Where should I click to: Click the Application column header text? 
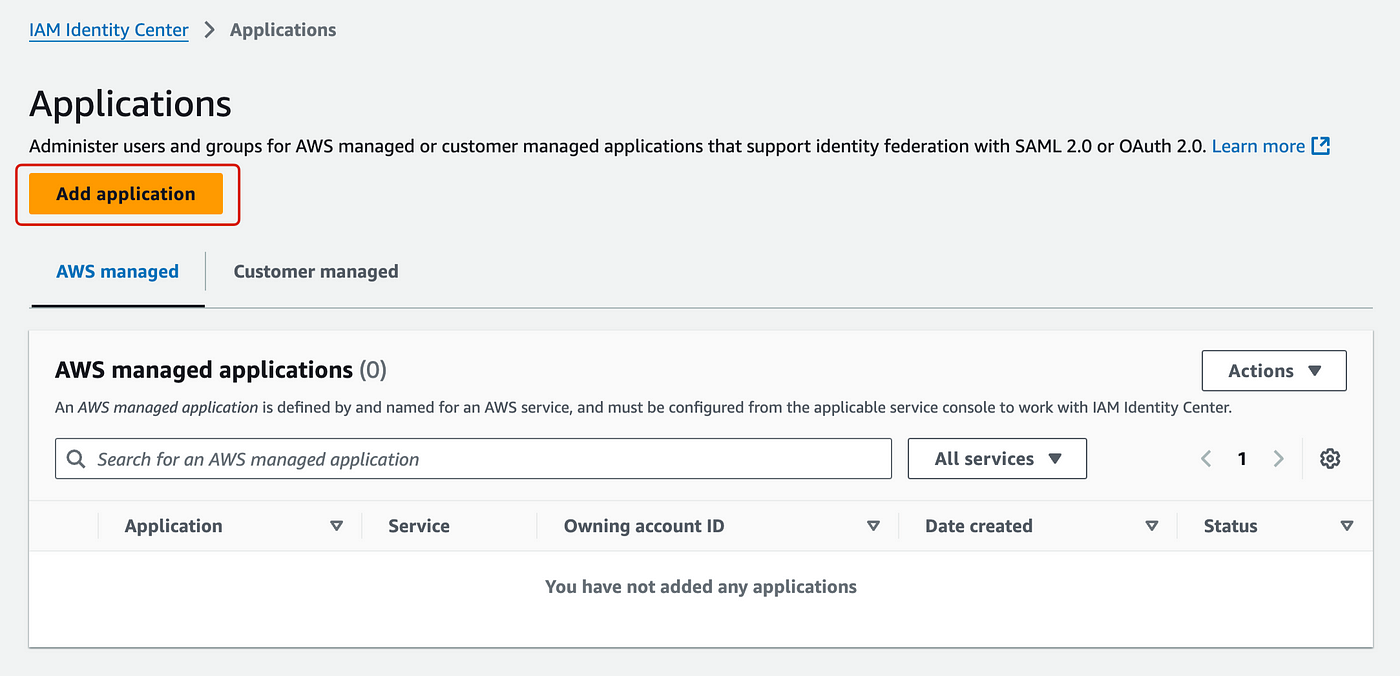coord(174,526)
